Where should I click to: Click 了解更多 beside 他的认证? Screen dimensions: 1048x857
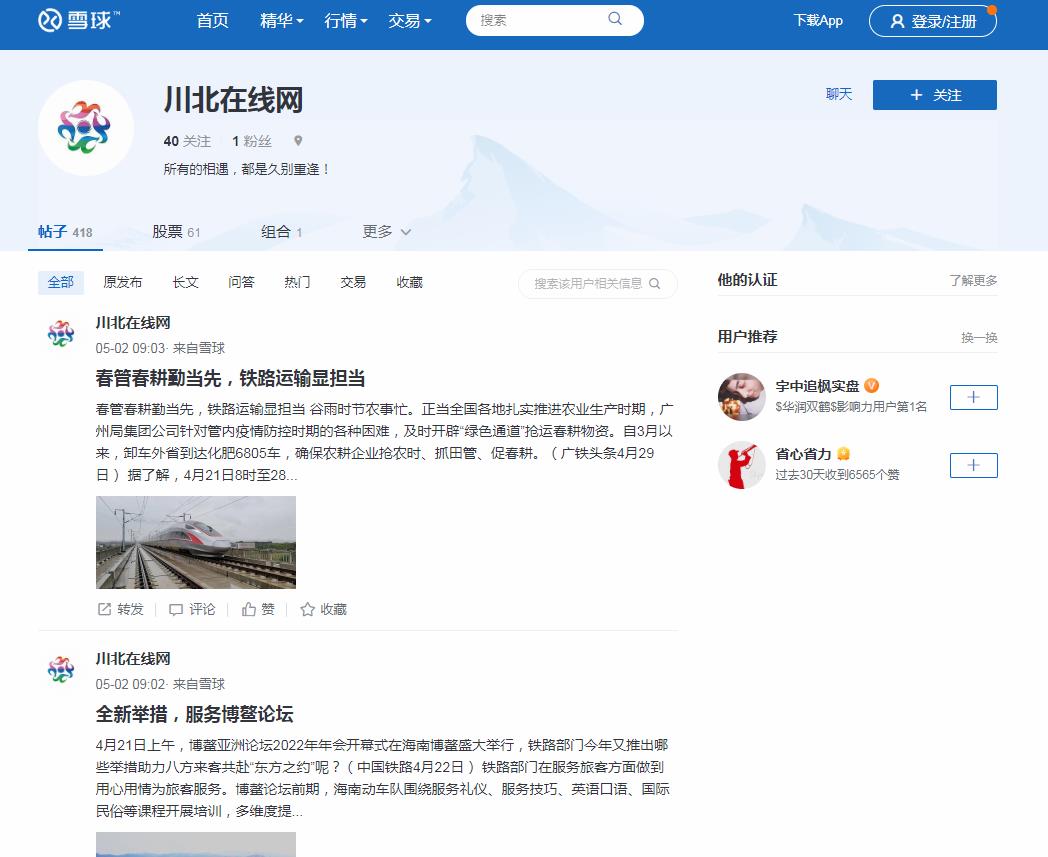(973, 281)
